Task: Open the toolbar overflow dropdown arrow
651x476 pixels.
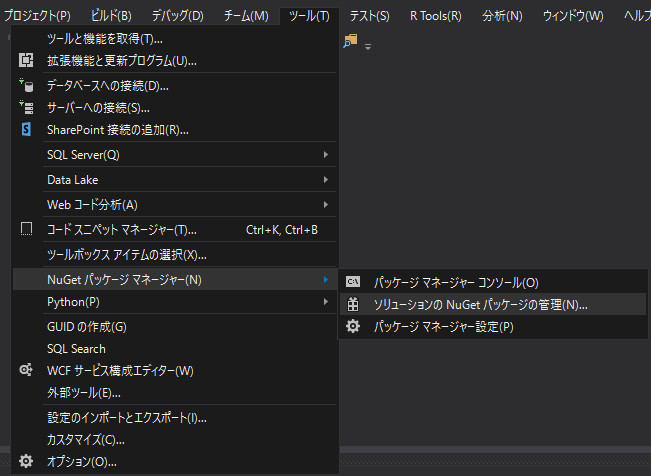Action: pyautogui.click(x=368, y=47)
